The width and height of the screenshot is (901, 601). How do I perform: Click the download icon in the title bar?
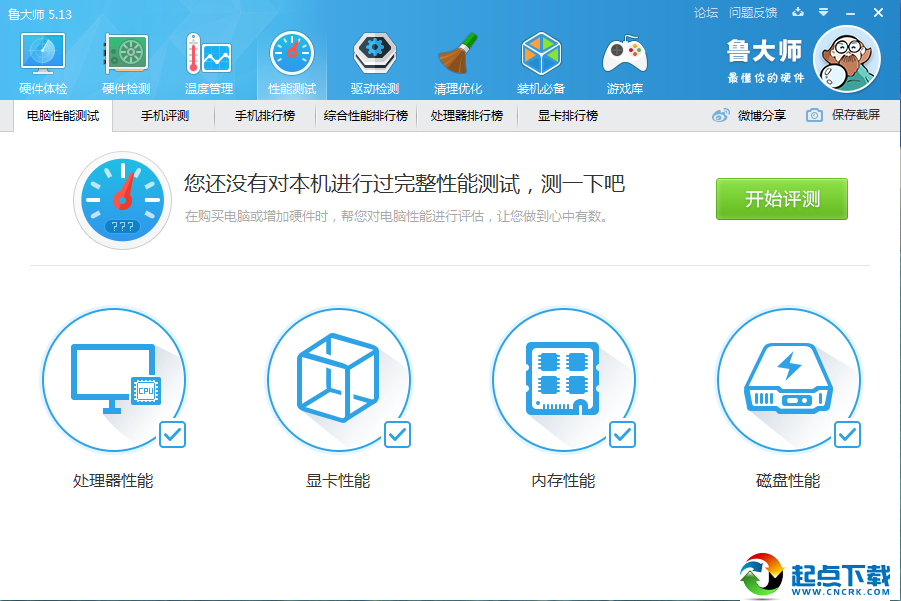click(797, 13)
